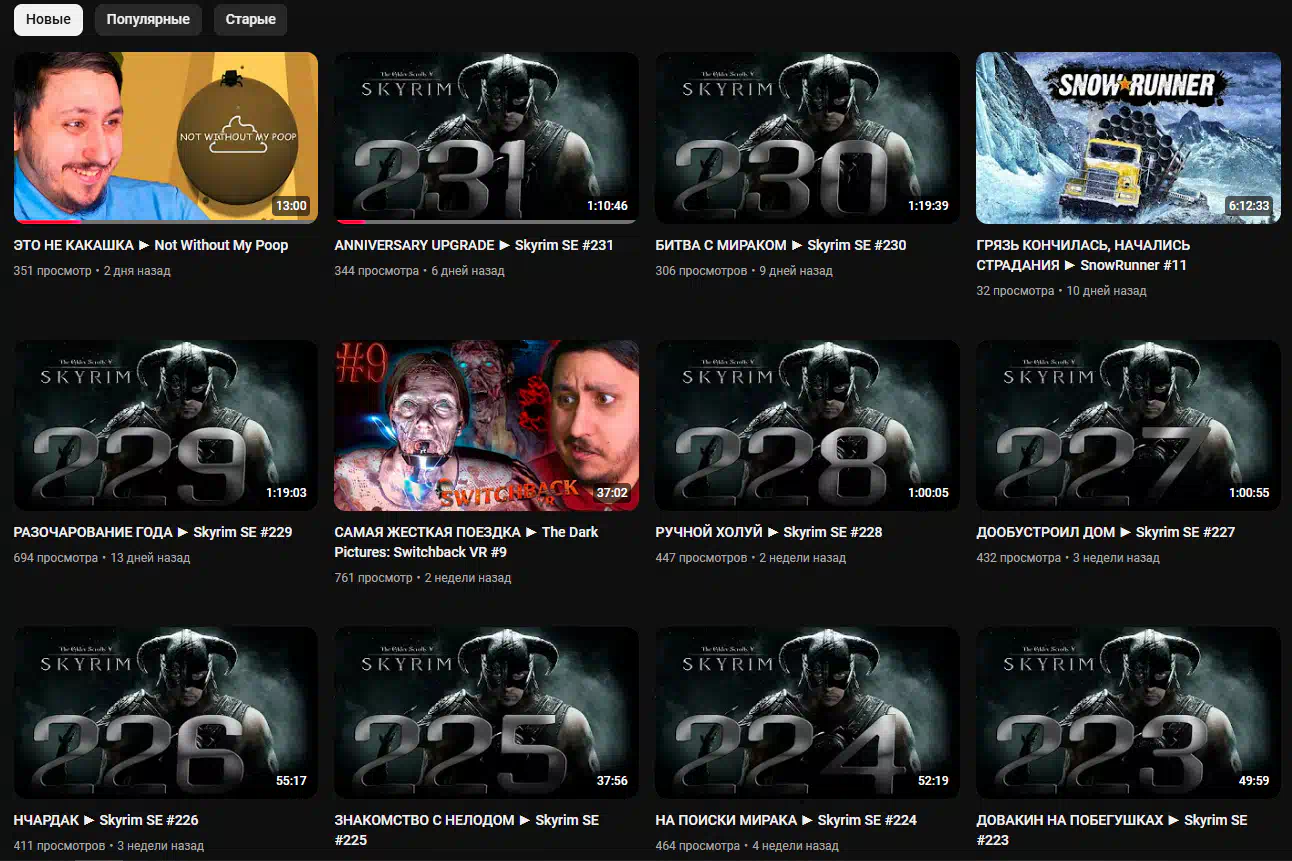Click the title САМАЯ ЖЕСТКАЯ ПОЕЗДКА Switchback VR #9

click(x=466, y=542)
